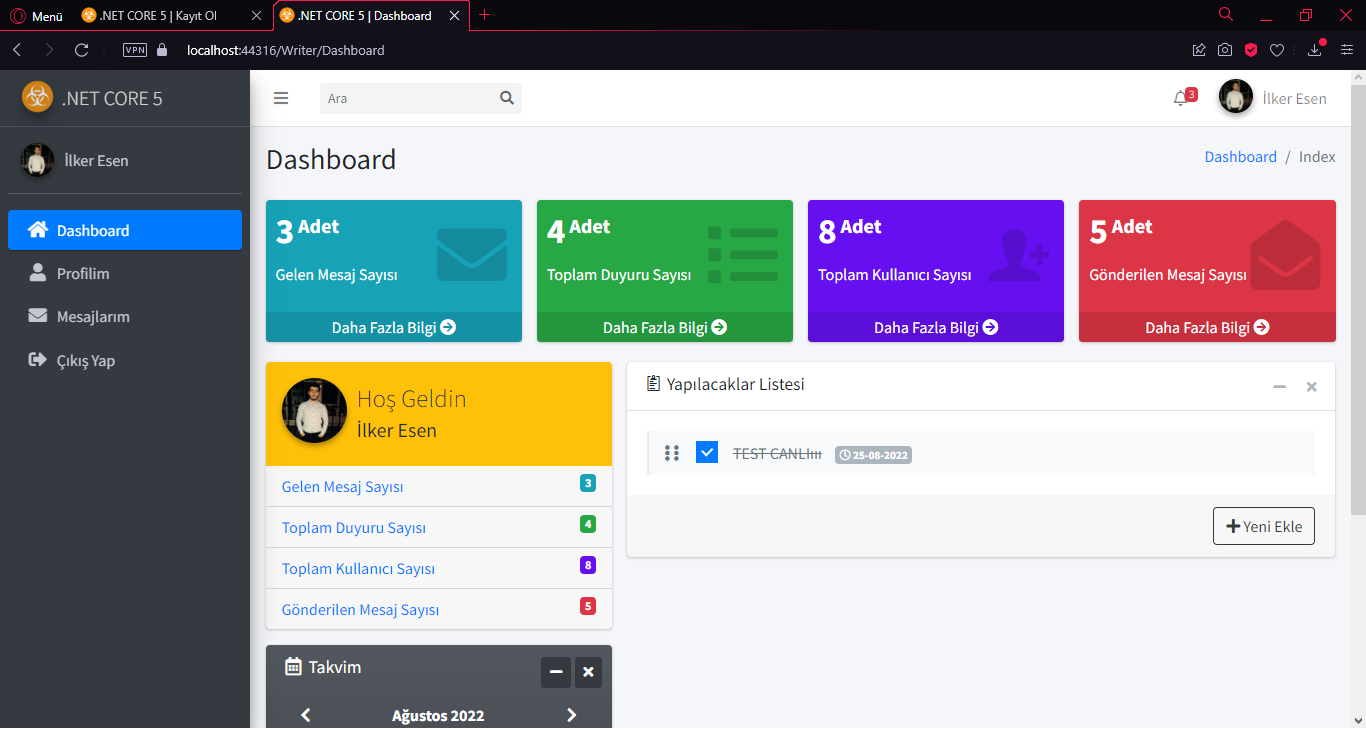Open the browser downloads icon
Viewport: 1366px width, 733px height.
click(x=1315, y=50)
